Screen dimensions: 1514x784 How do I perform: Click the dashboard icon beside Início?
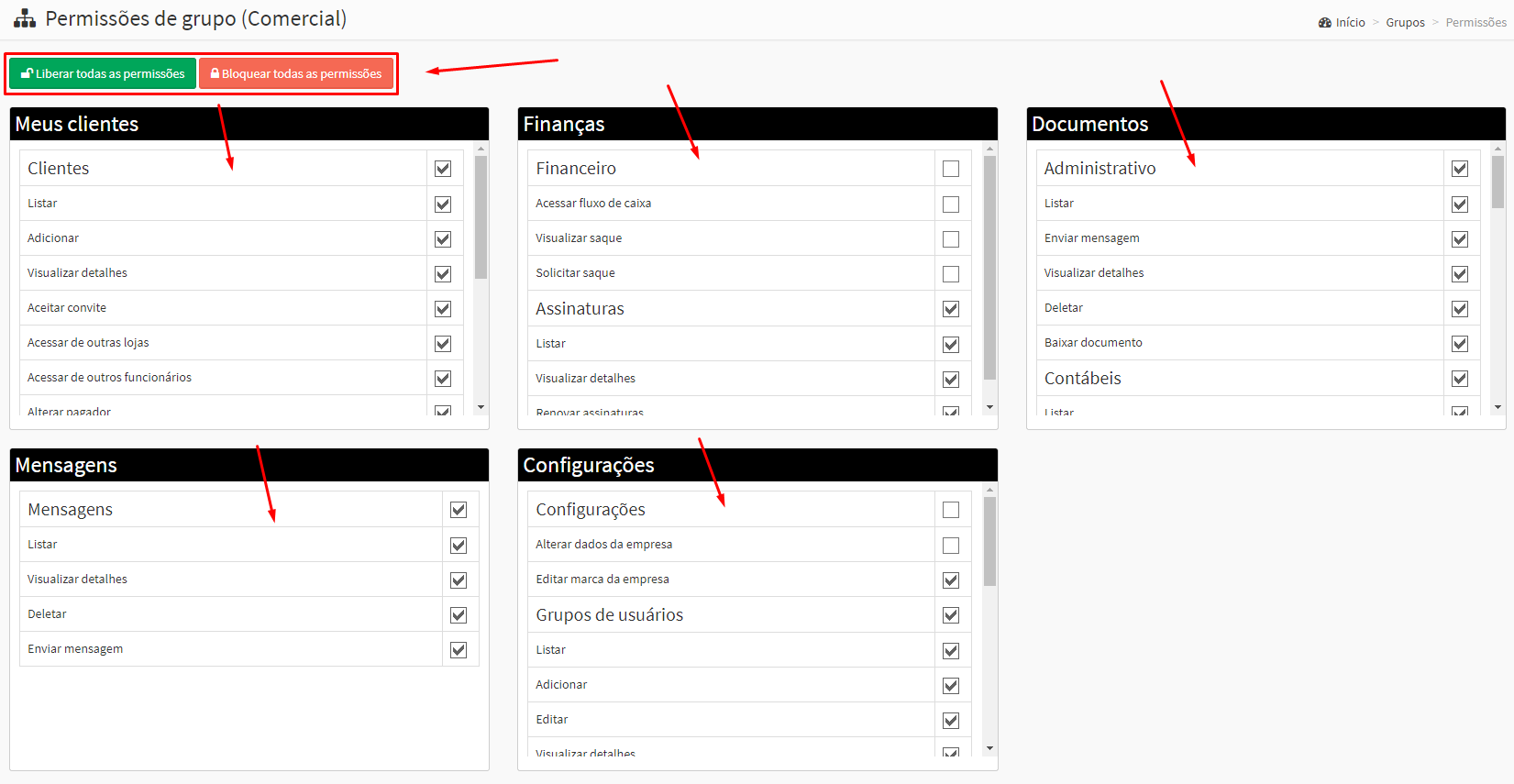(x=1325, y=22)
